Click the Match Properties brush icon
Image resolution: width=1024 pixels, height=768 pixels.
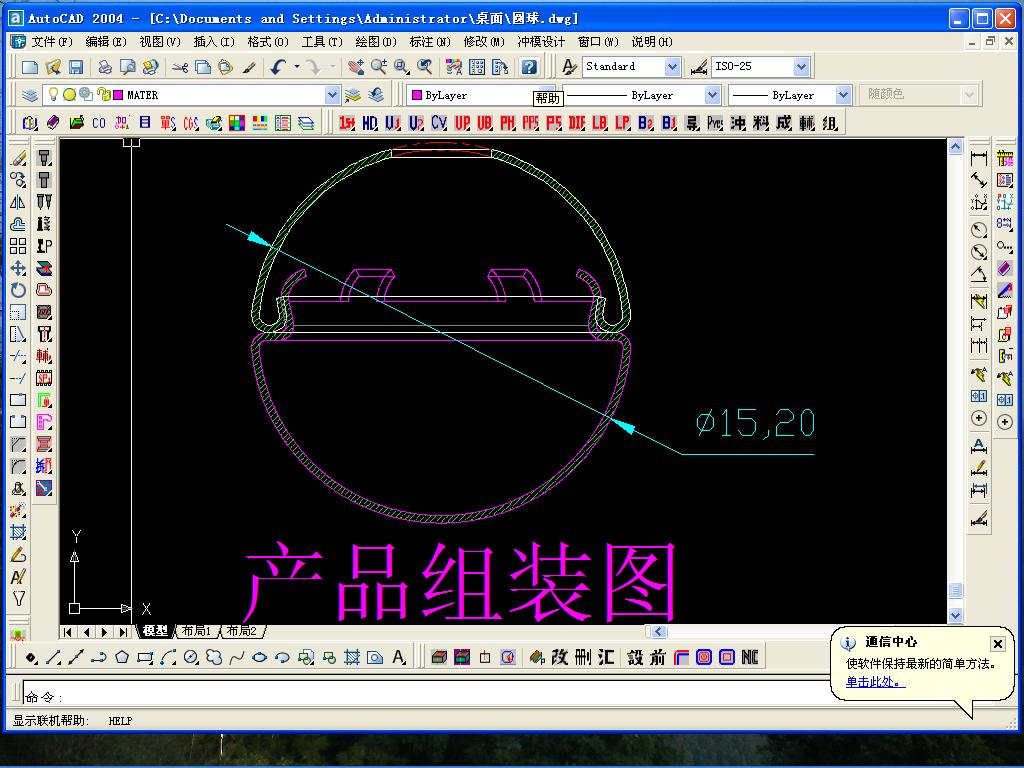click(249, 67)
